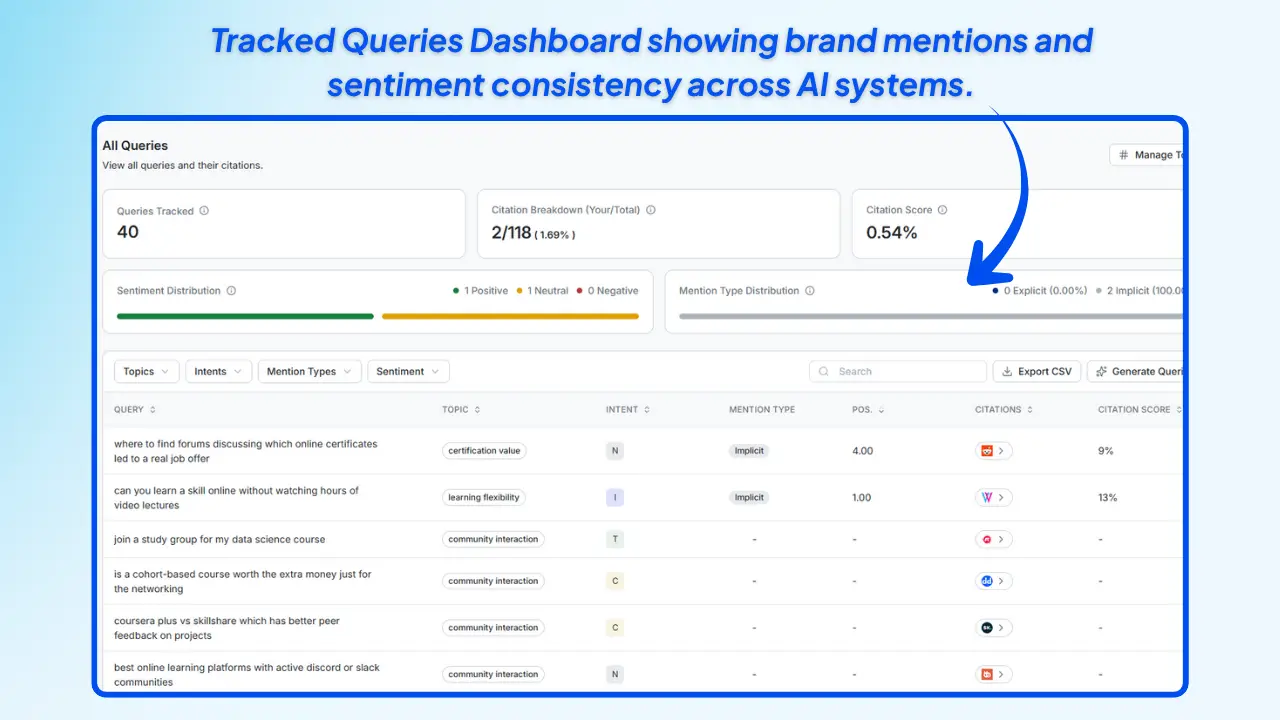Sort the table by the QUERY column
Screen dimensions: 1280x720
[x=134, y=409]
